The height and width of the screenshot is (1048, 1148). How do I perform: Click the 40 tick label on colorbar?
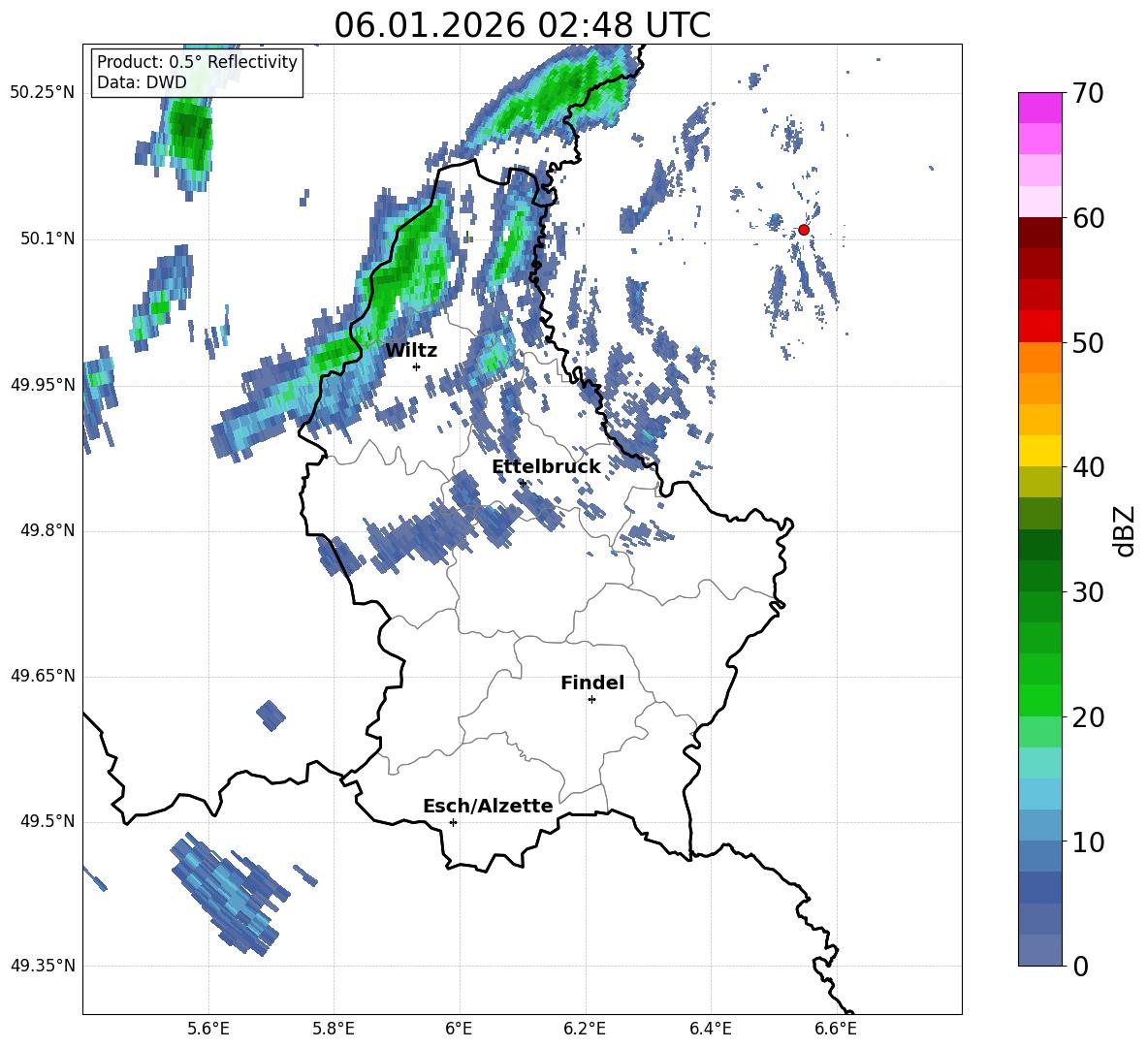coord(1088,467)
